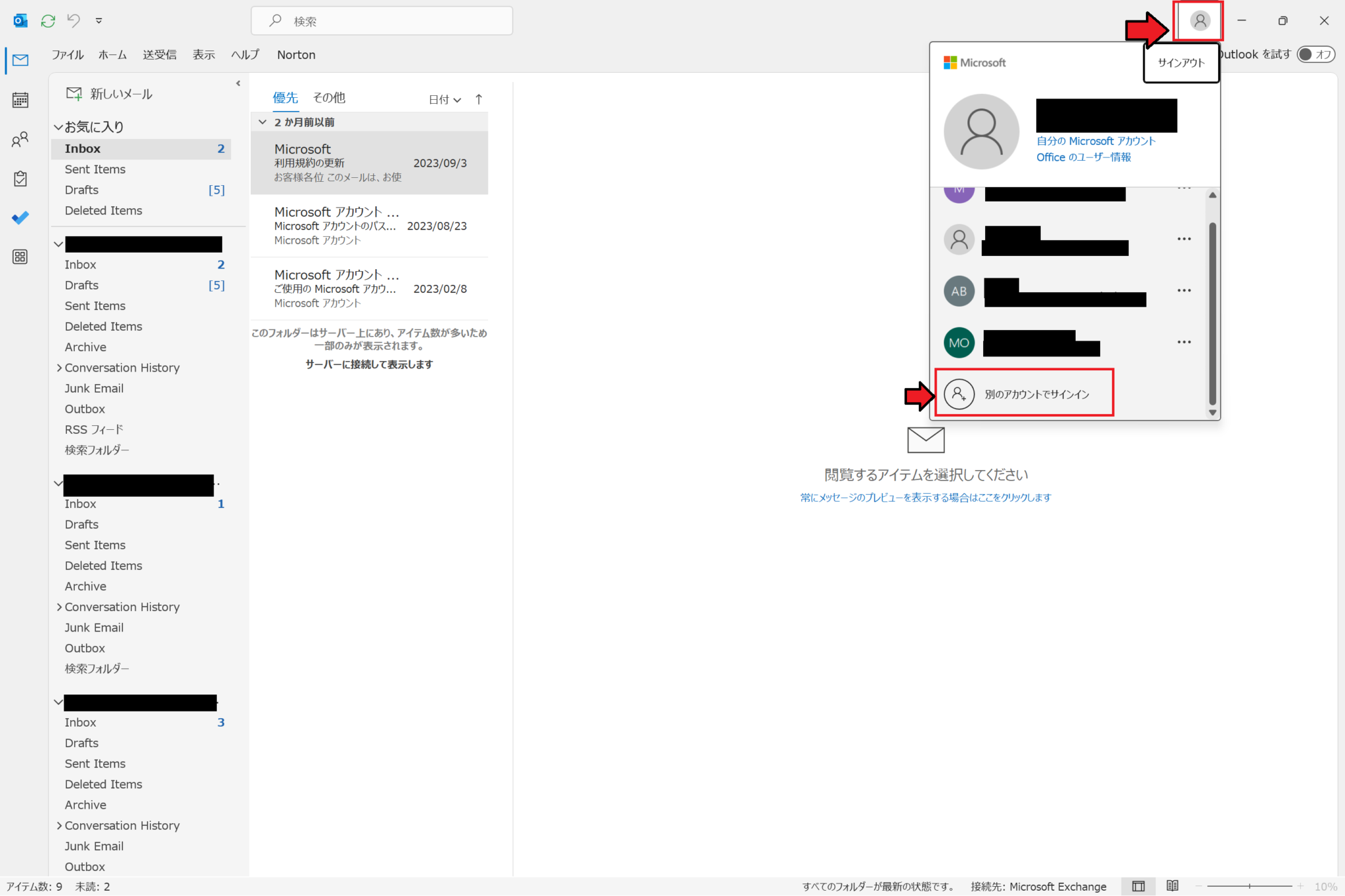Expand first Conversation History folder
This screenshot has height=896, width=1345.
coord(59,368)
